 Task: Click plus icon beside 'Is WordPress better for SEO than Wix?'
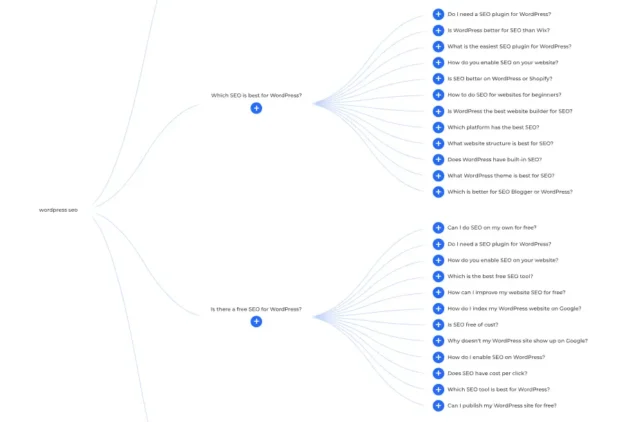tap(438, 30)
